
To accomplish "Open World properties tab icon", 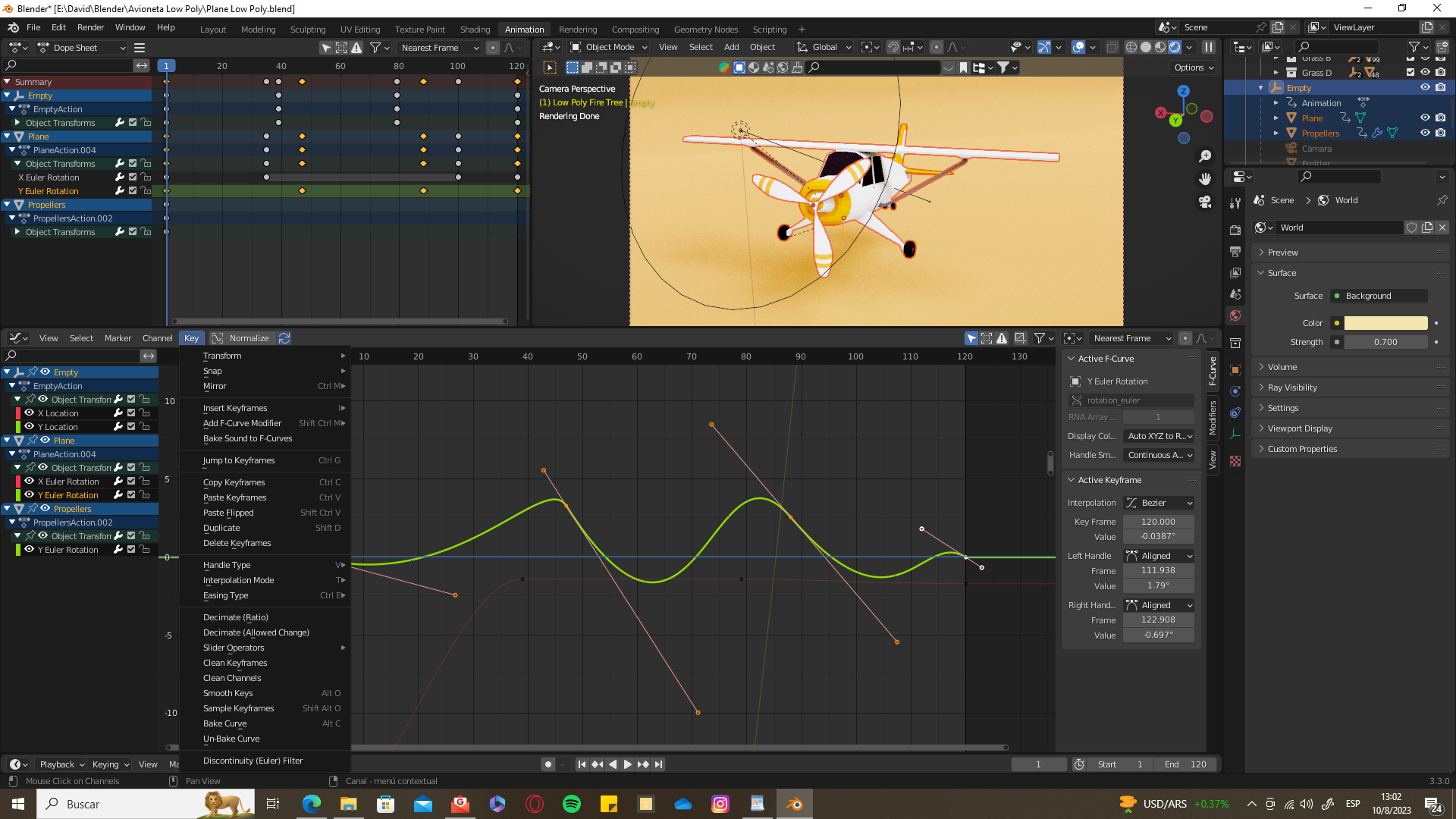I will click(1235, 315).
